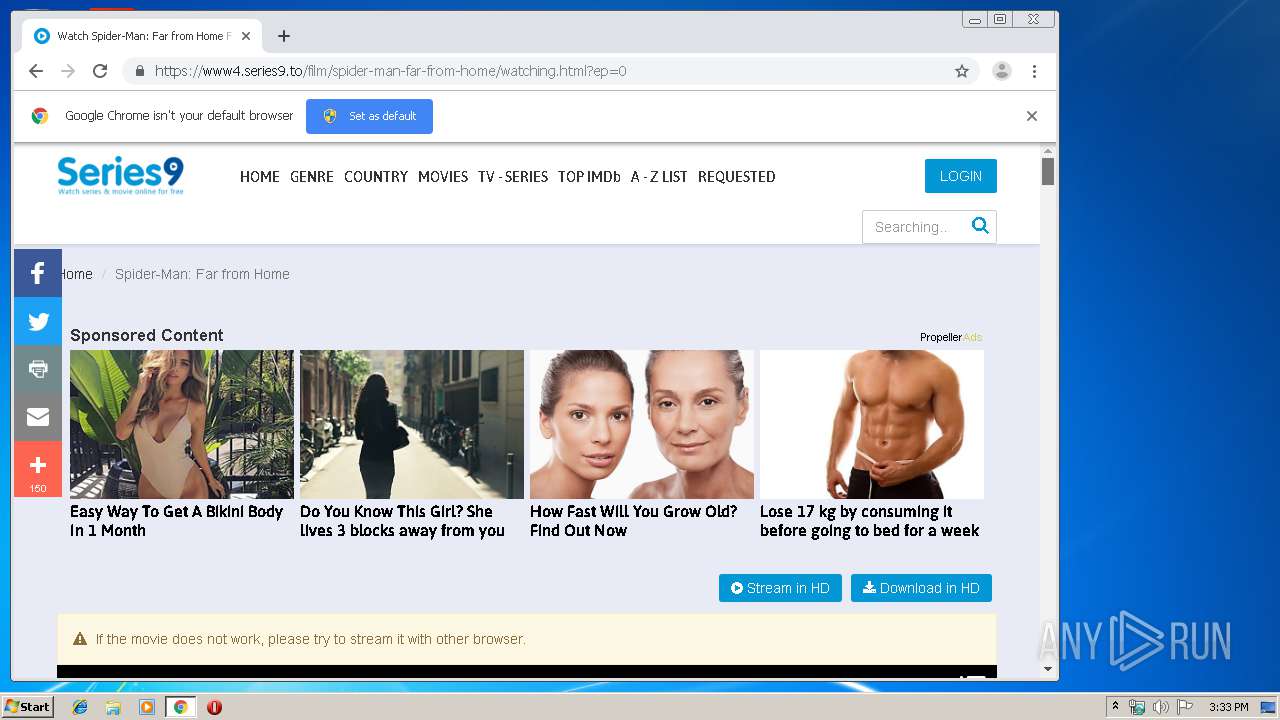The image size is (1280, 720).
Task: Click Spider-Man: Far from Home breadcrumb
Action: tap(202, 274)
